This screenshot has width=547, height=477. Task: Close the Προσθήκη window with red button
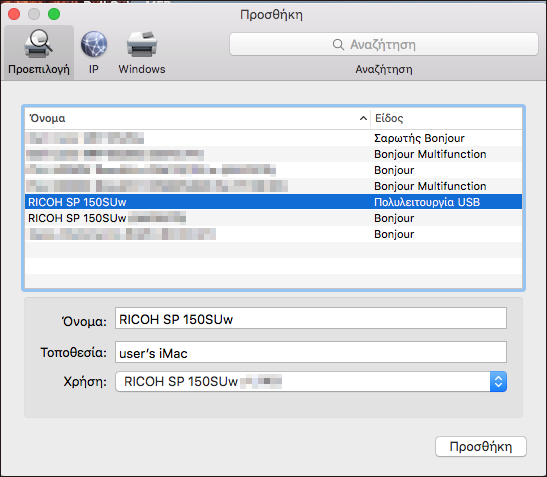[14, 14]
